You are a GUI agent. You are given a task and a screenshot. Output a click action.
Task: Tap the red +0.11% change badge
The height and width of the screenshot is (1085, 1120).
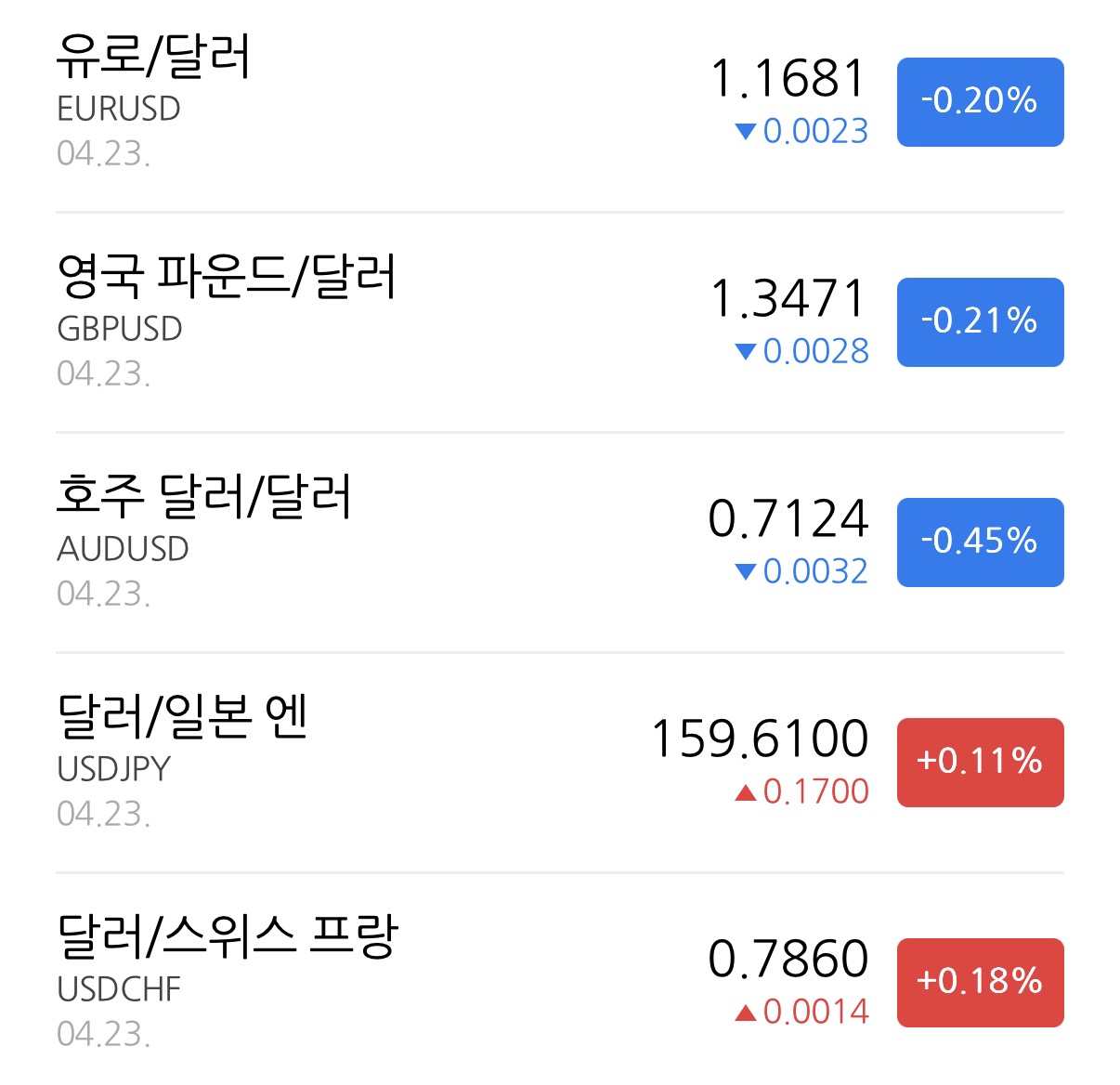pyautogui.click(x=980, y=762)
